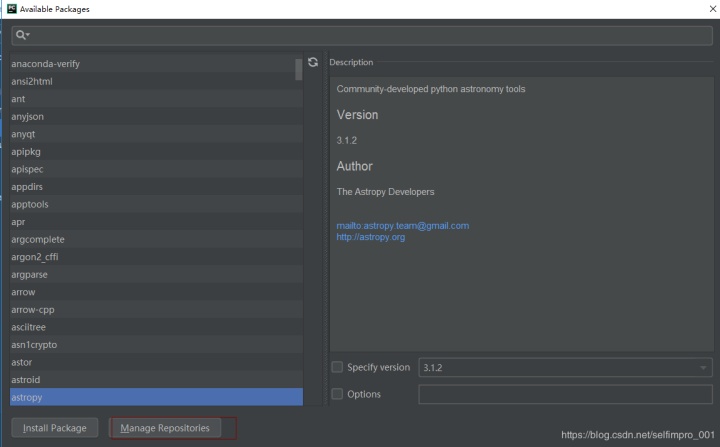Select the apispec package
The height and width of the screenshot is (447, 720).
[x=156, y=169]
